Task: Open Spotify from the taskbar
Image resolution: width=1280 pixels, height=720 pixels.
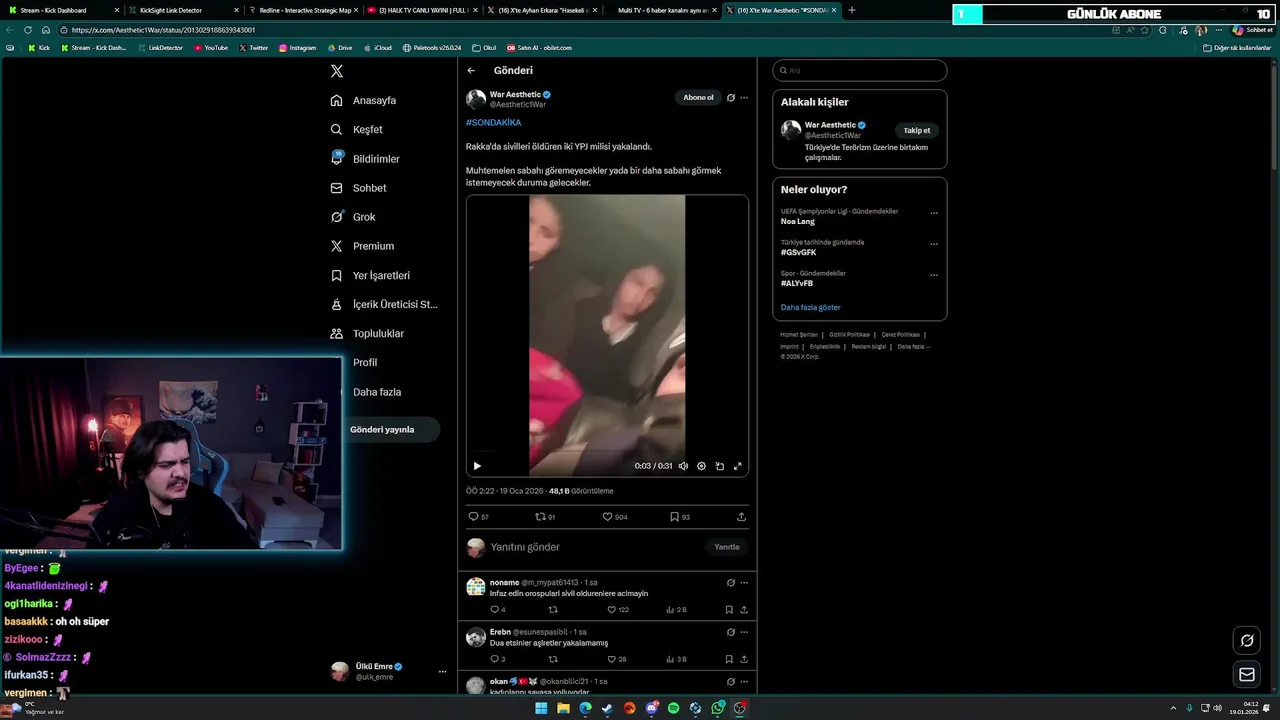Action: [x=674, y=708]
